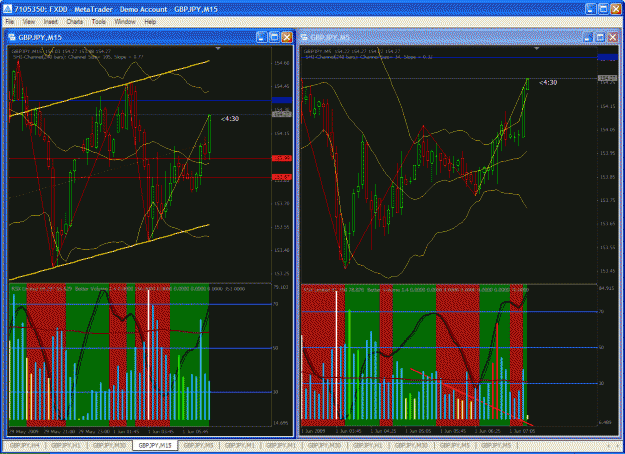This screenshot has height=454, width=625.
Task: Click 154.05 on the M5 price axis
Action: tap(607, 130)
